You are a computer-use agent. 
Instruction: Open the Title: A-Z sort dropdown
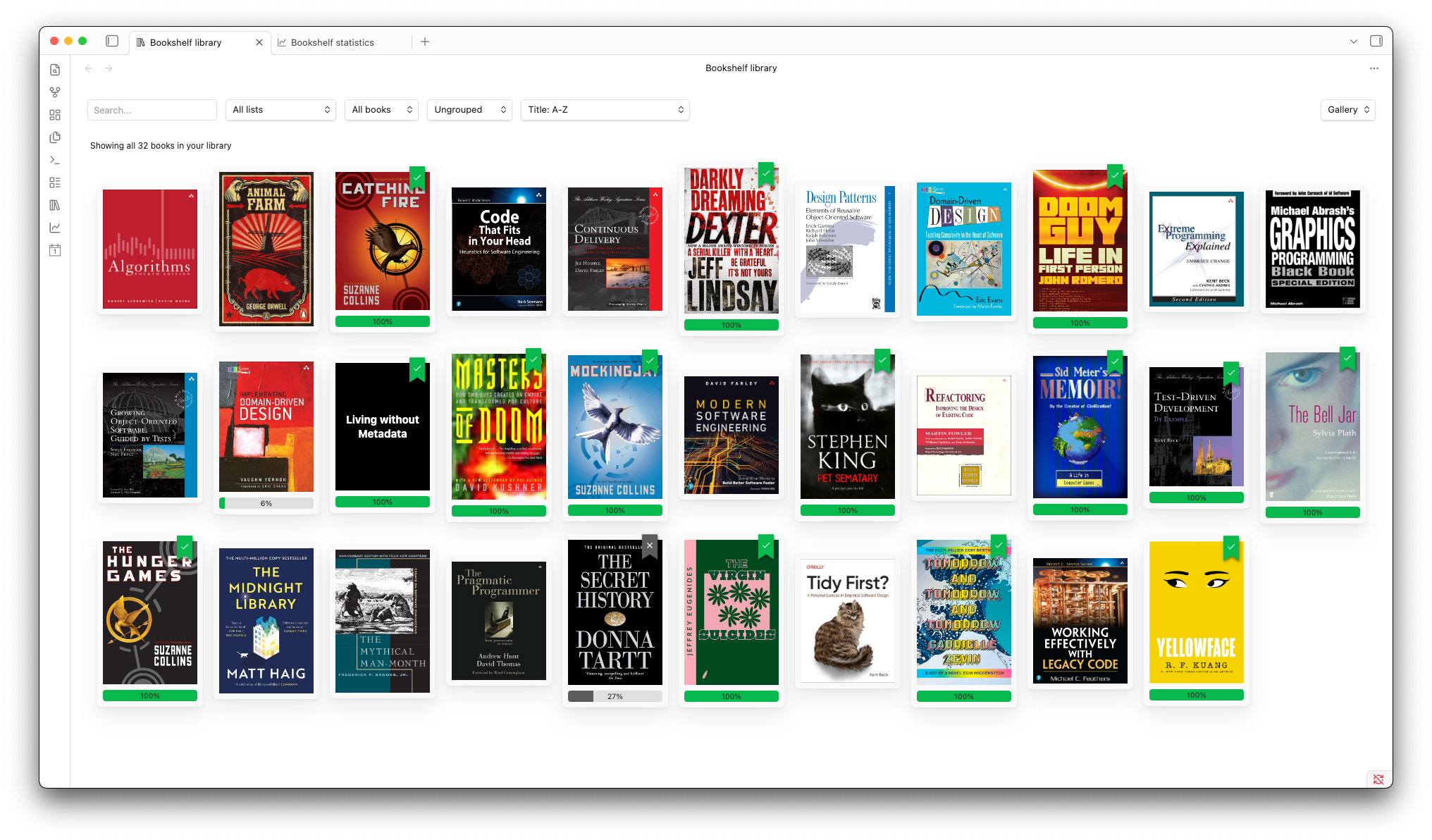[605, 110]
